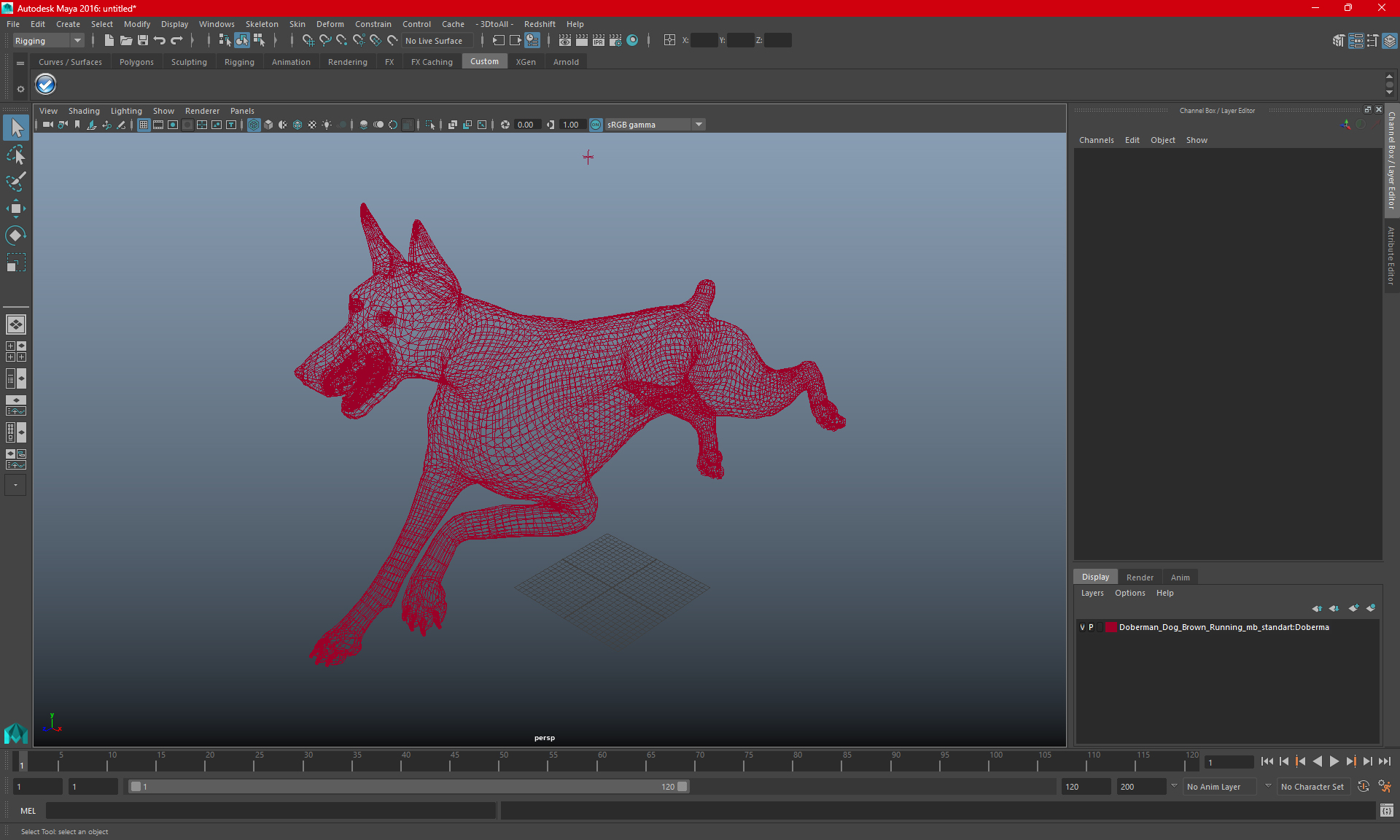1400x840 pixels.
Task: Open sRGB gamma view transform dropdown
Action: click(655, 125)
